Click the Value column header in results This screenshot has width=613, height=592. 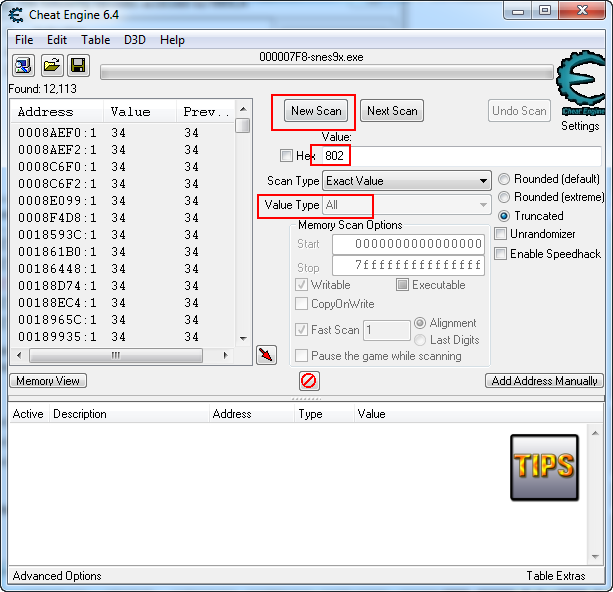140,112
